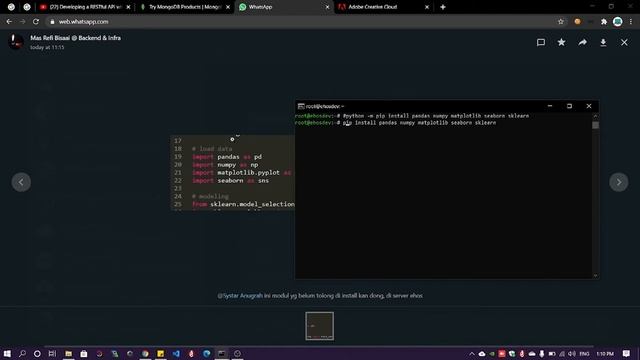This screenshot has height=360, width=640.
Task: Switch to the Developing a RESTful API tab
Action: pos(85,7)
